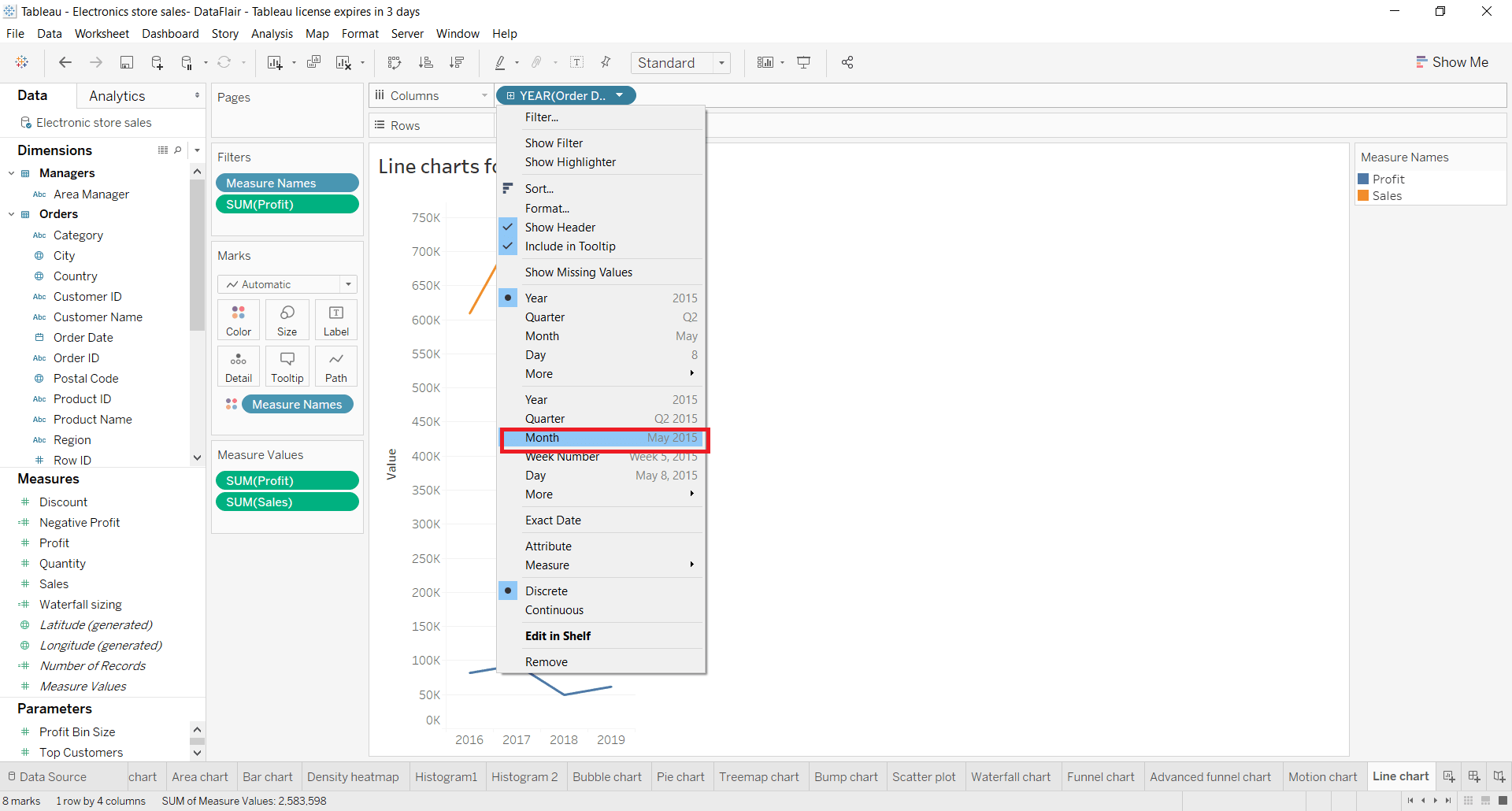This screenshot has width=1512, height=811.
Task: Sort descending with the toolbar icon
Action: point(456,62)
